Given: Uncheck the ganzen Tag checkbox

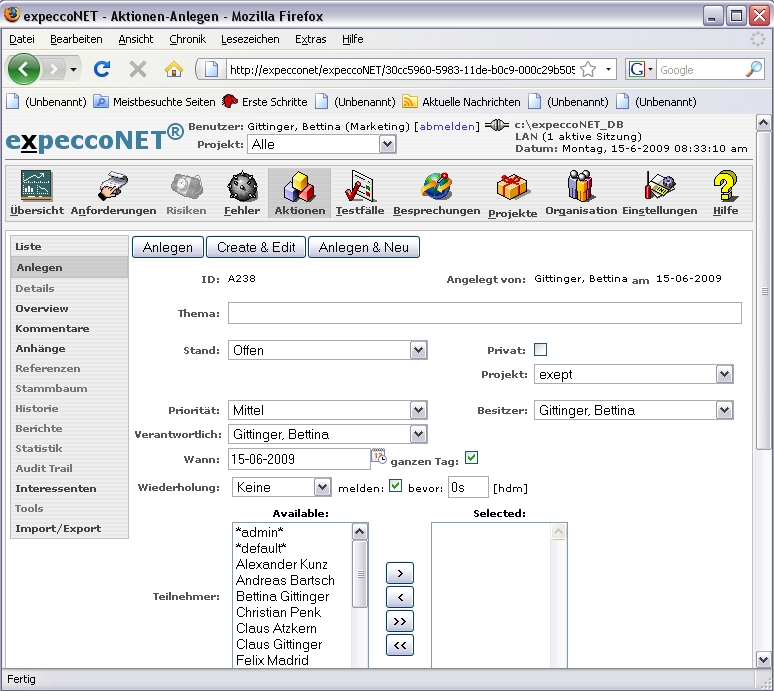Looking at the screenshot, I should point(472,458).
